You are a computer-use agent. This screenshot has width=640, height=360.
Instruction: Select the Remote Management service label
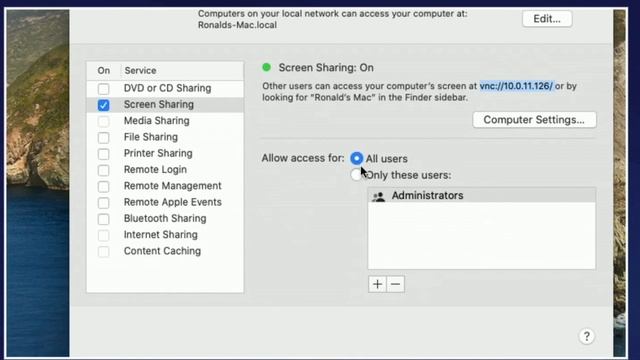click(173, 186)
